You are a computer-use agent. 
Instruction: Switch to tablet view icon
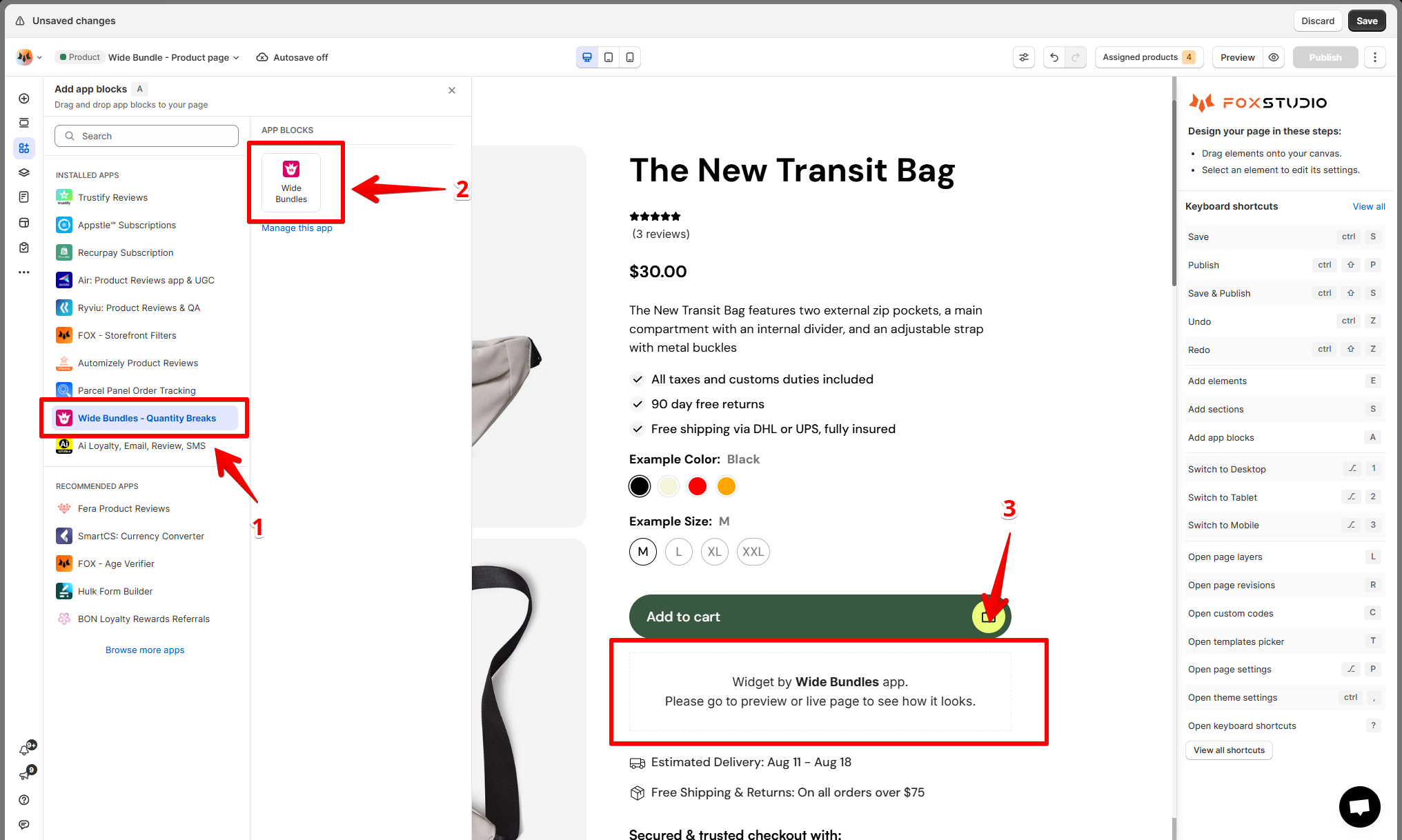(609, 57)
